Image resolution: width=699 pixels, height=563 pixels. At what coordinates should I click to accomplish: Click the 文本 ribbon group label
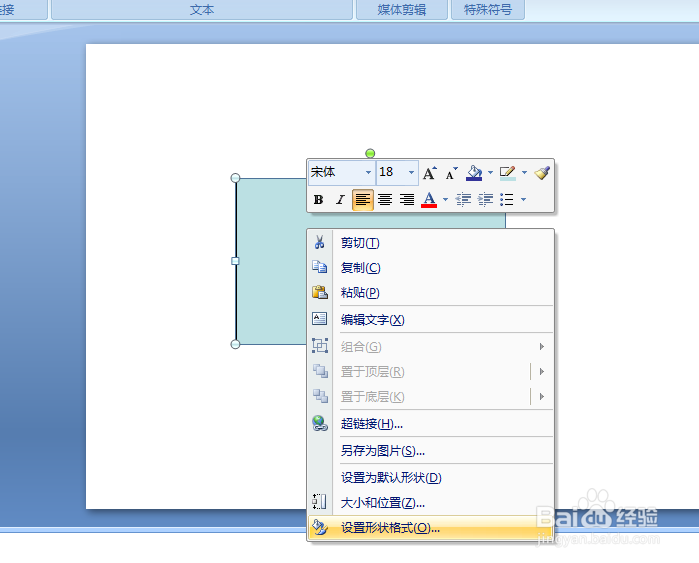[x=202, y=9]
